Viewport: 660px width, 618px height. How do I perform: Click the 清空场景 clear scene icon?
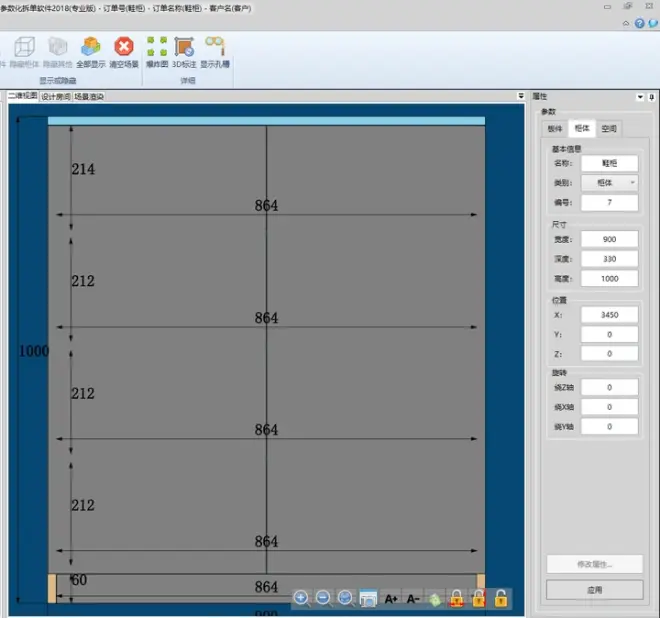point(124,51)
